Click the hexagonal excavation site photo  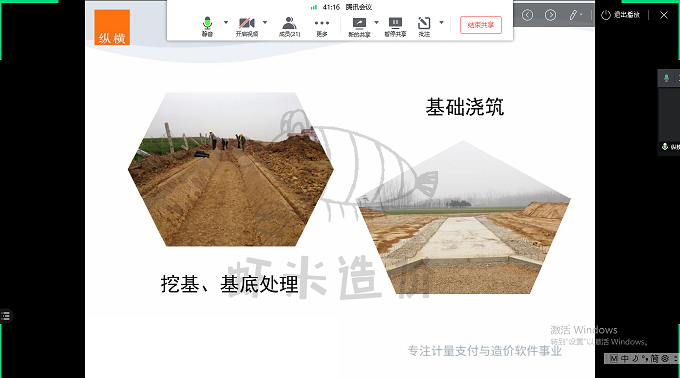(x=231, y=169)
